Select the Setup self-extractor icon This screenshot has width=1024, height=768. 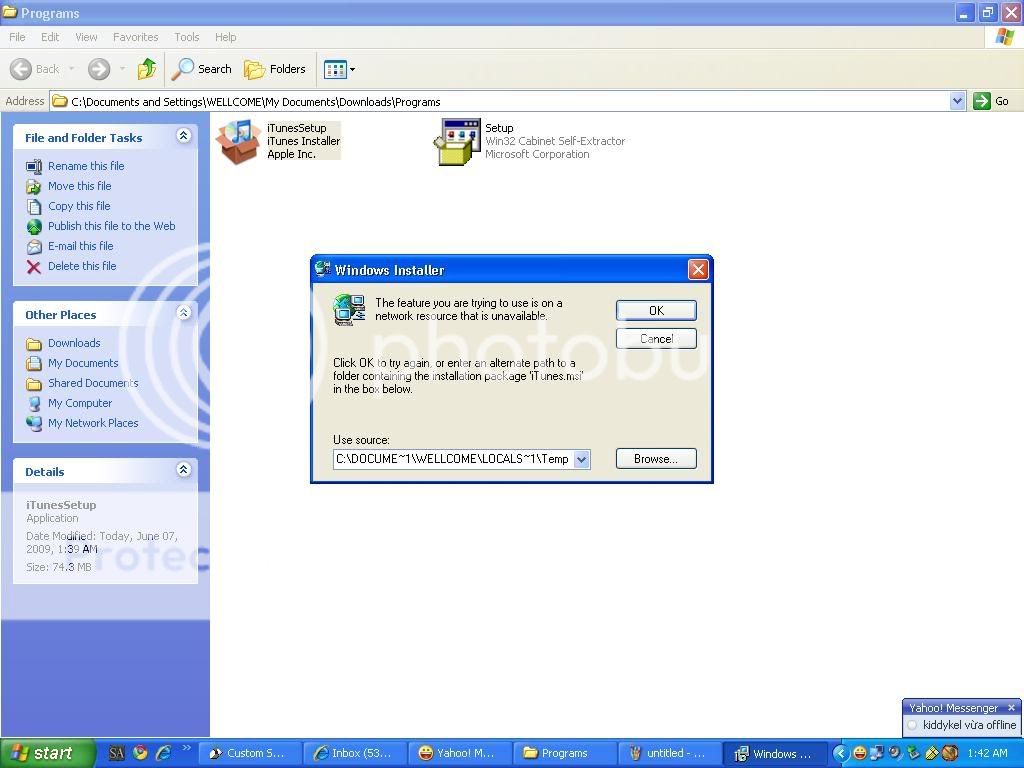(x=456, y=141)
